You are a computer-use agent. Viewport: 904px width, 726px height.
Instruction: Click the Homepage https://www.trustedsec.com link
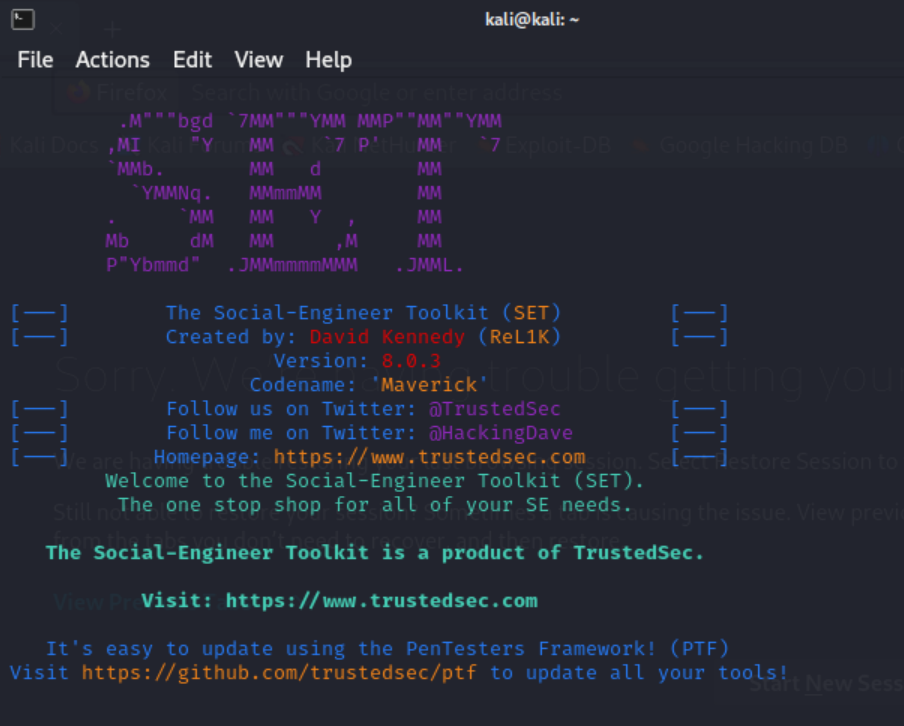(429, 457)
